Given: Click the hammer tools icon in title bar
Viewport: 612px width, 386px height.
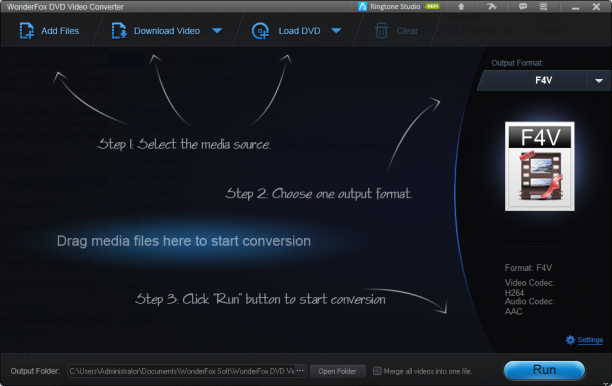Looking at the screenshot, I should click(x=491, y=7).
